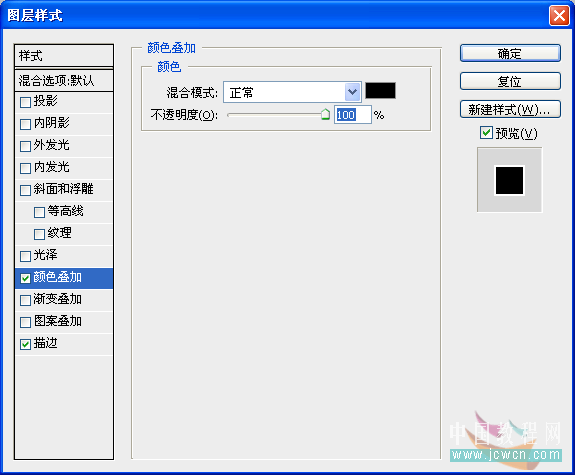Enable the 等高线 contour checkbox
Image resolution: width=575 pixels, height=475 pixels.
(39, 212)
